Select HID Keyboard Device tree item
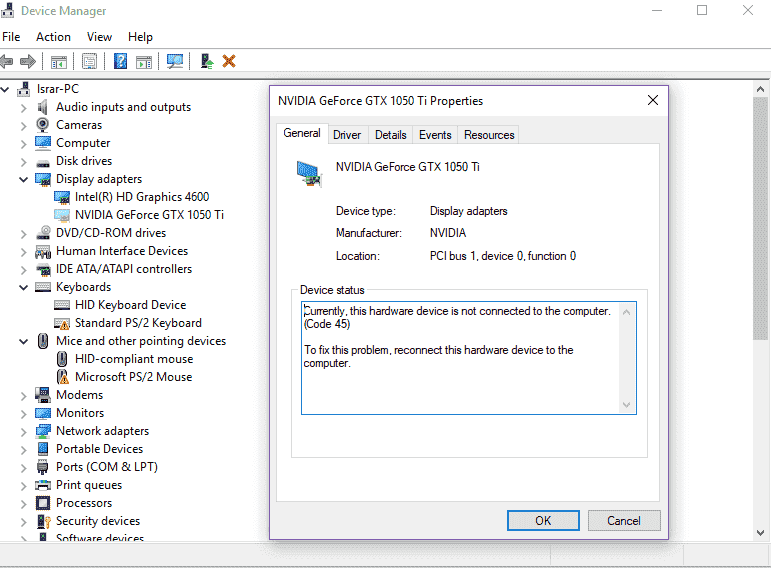The height and width of the screenshot is (568, 771). coord(130,305)
